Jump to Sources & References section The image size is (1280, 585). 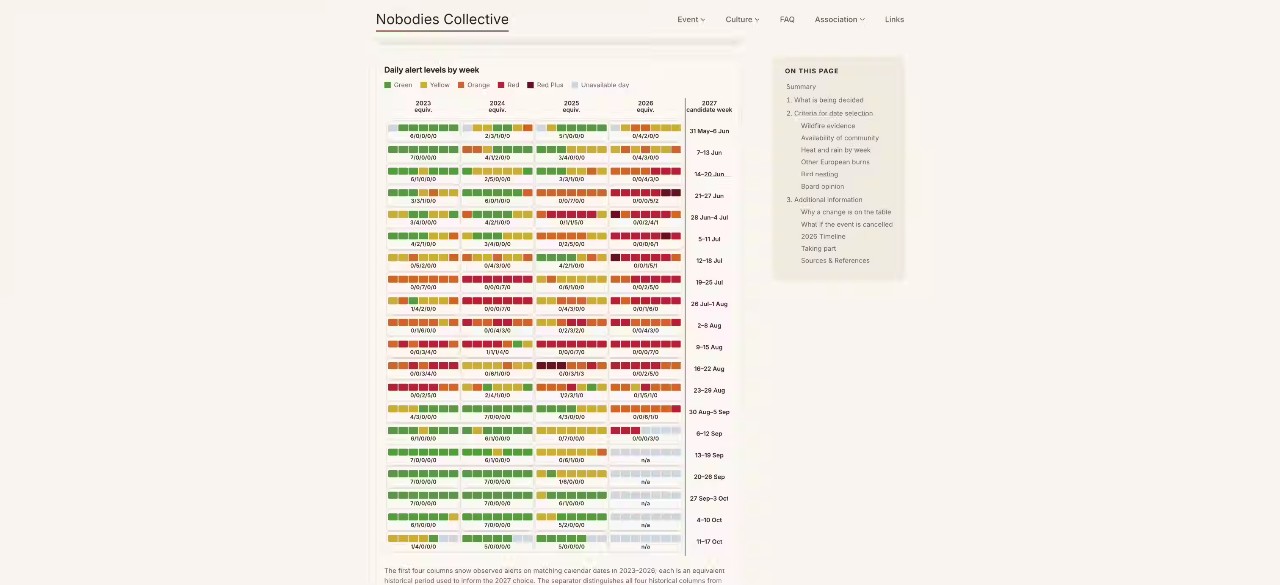click(x=835, y=260)
